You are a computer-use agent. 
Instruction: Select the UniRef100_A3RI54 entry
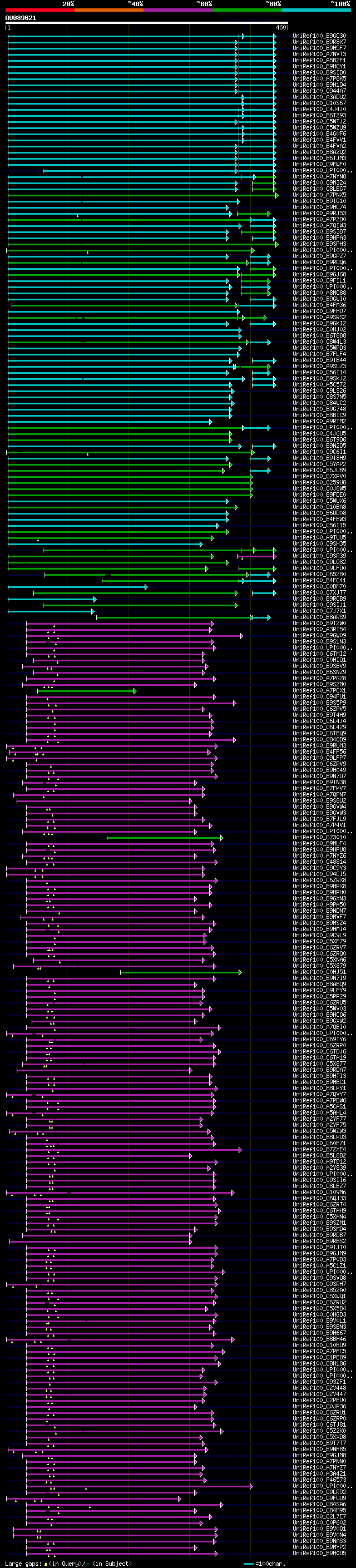[319, 629]
